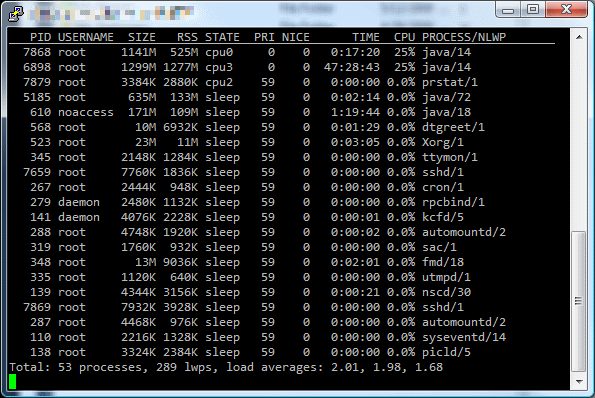Click the vertical scrollbar thumb
The image size is (595, 398).
click(x=579, y=302)
